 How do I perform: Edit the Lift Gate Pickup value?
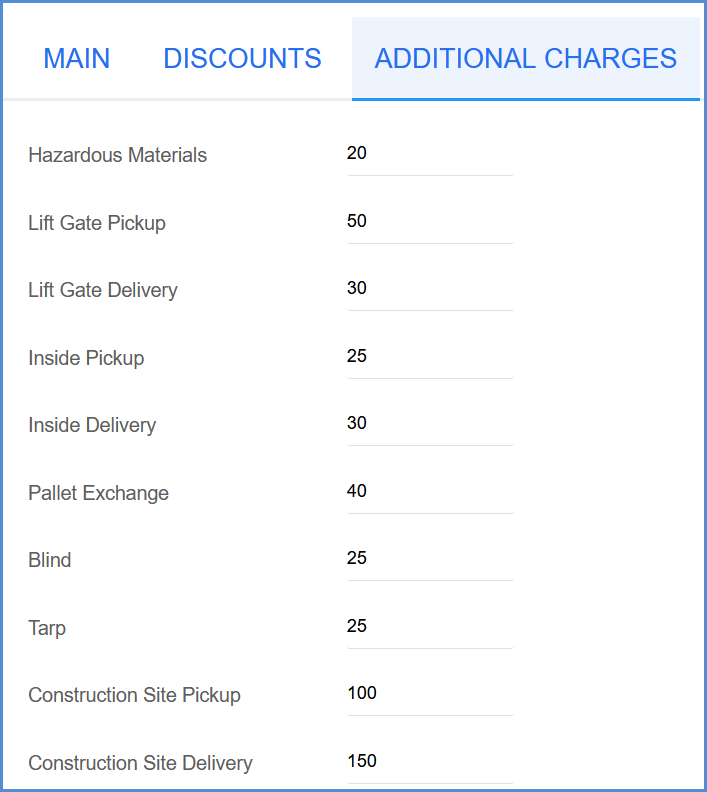[430, 222]
